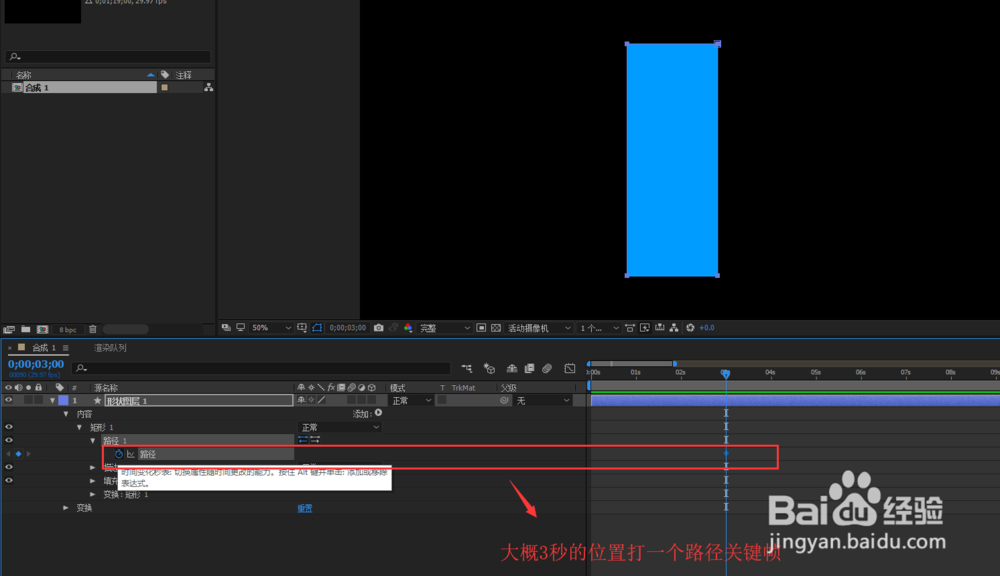This screenshot has width=1000, height=576.
Task: Adjust the +0.0 exposure value
Action: (x=707, y=328)
